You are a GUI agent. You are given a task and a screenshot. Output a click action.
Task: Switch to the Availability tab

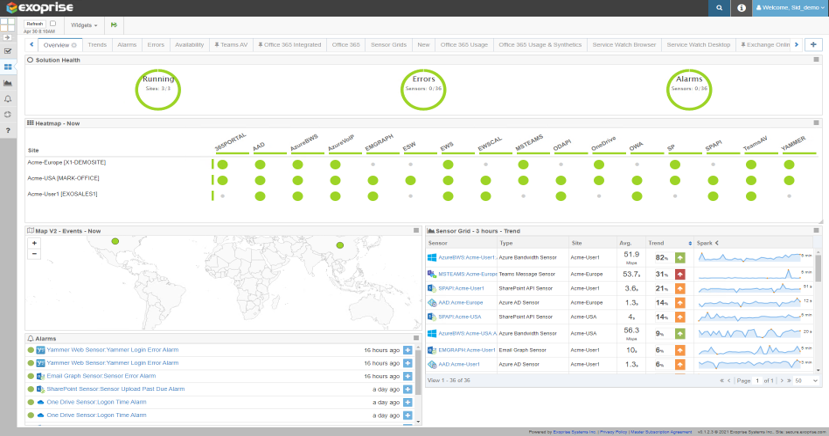coord(189,45)
